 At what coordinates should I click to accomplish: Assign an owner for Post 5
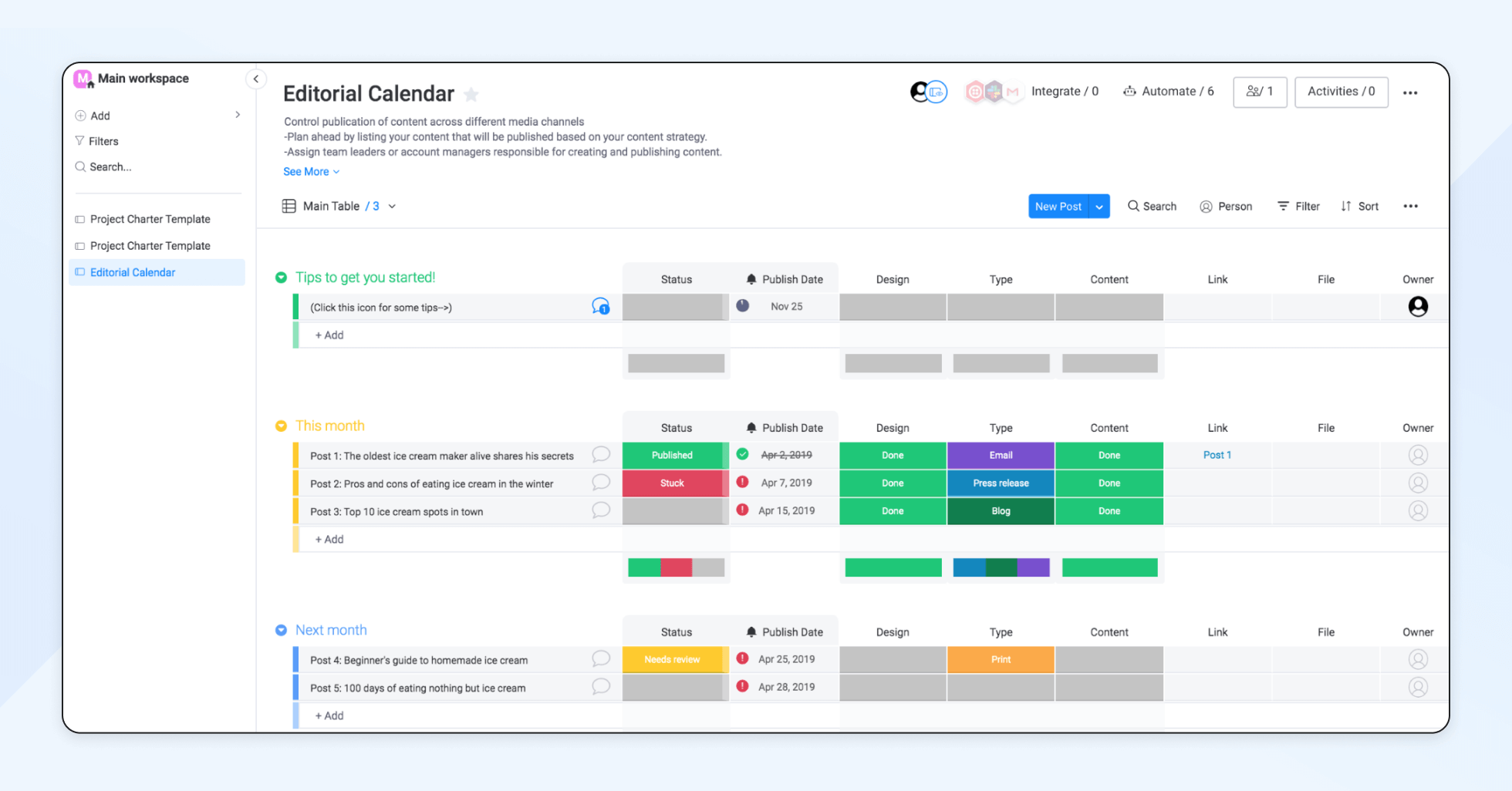(x=1418, y=687)
